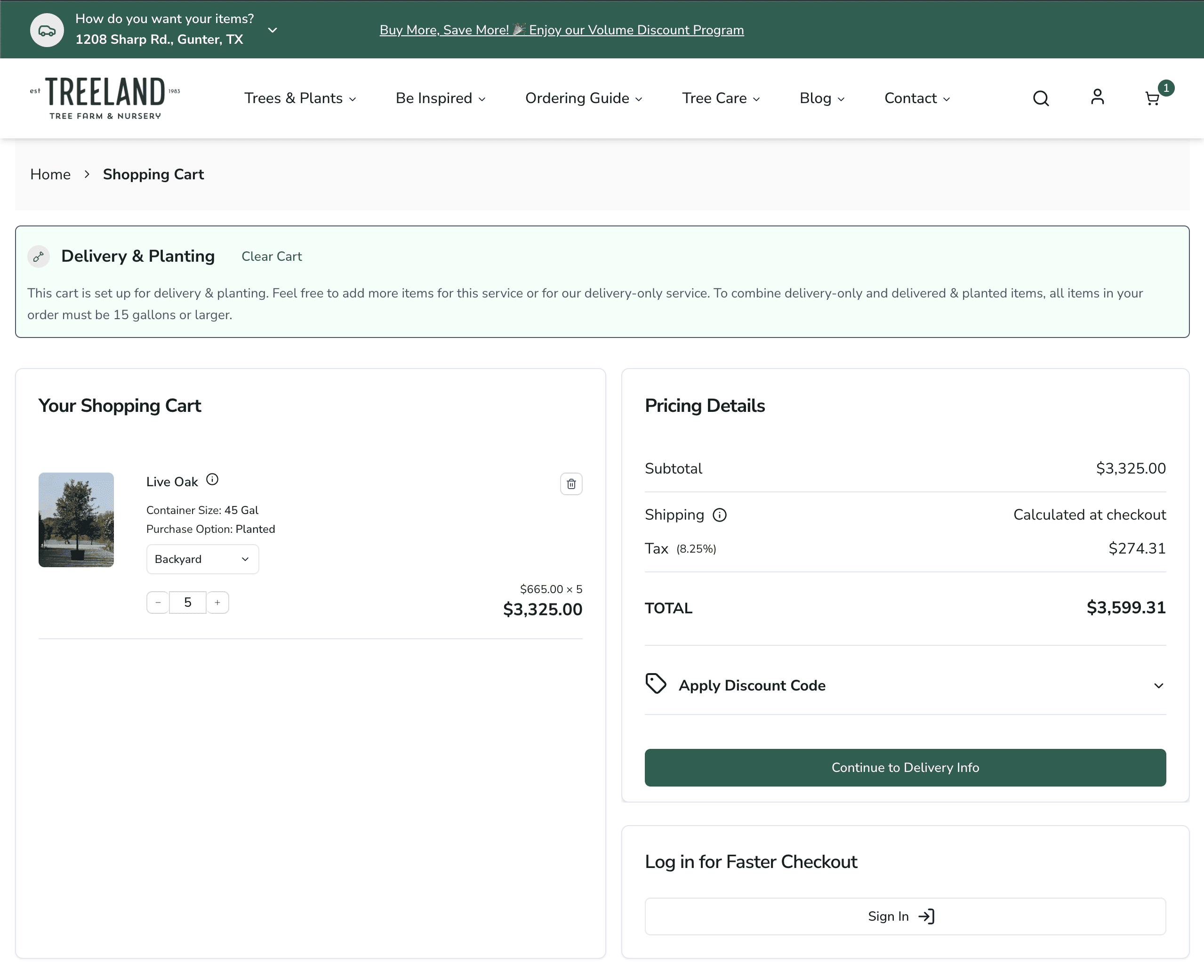
Task: Clear the shopping cart
Action: (271, 256)
